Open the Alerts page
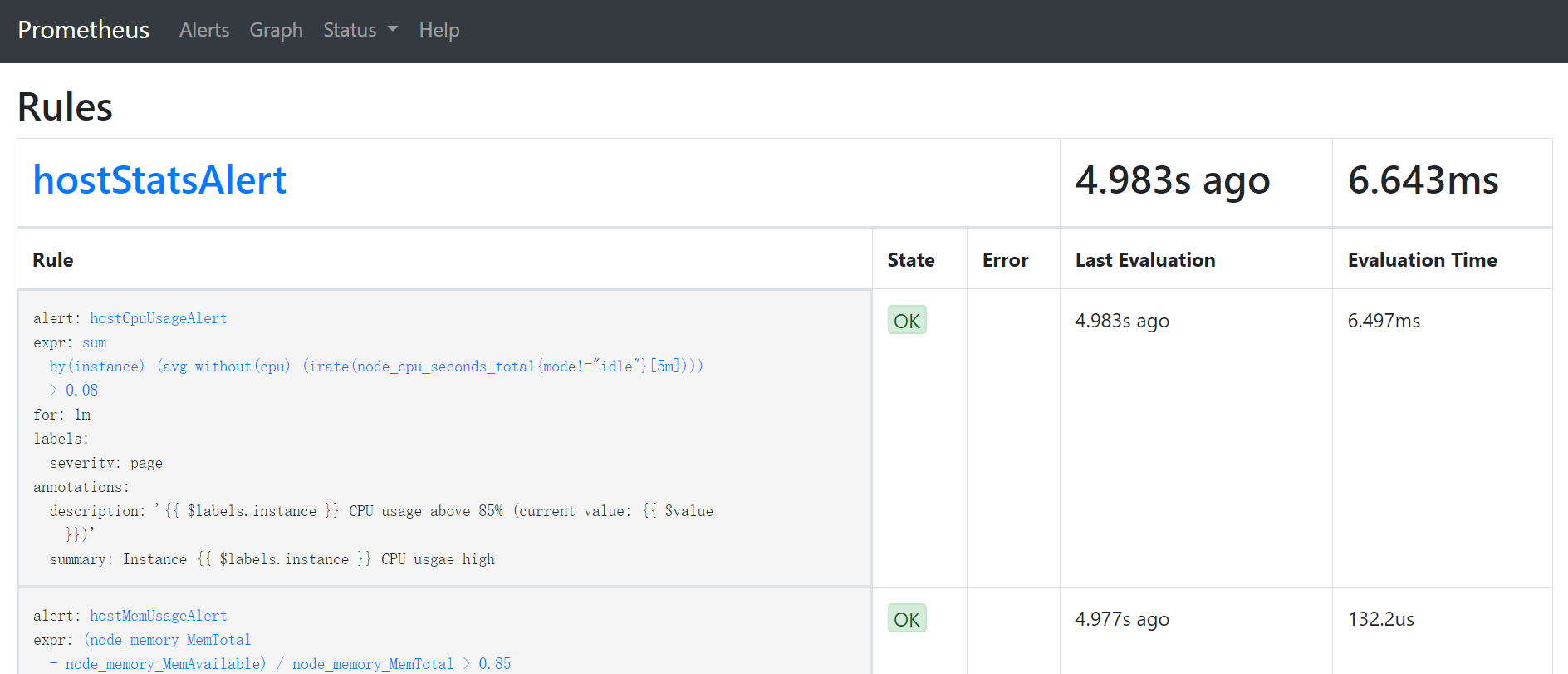 (x=204, y=30)
